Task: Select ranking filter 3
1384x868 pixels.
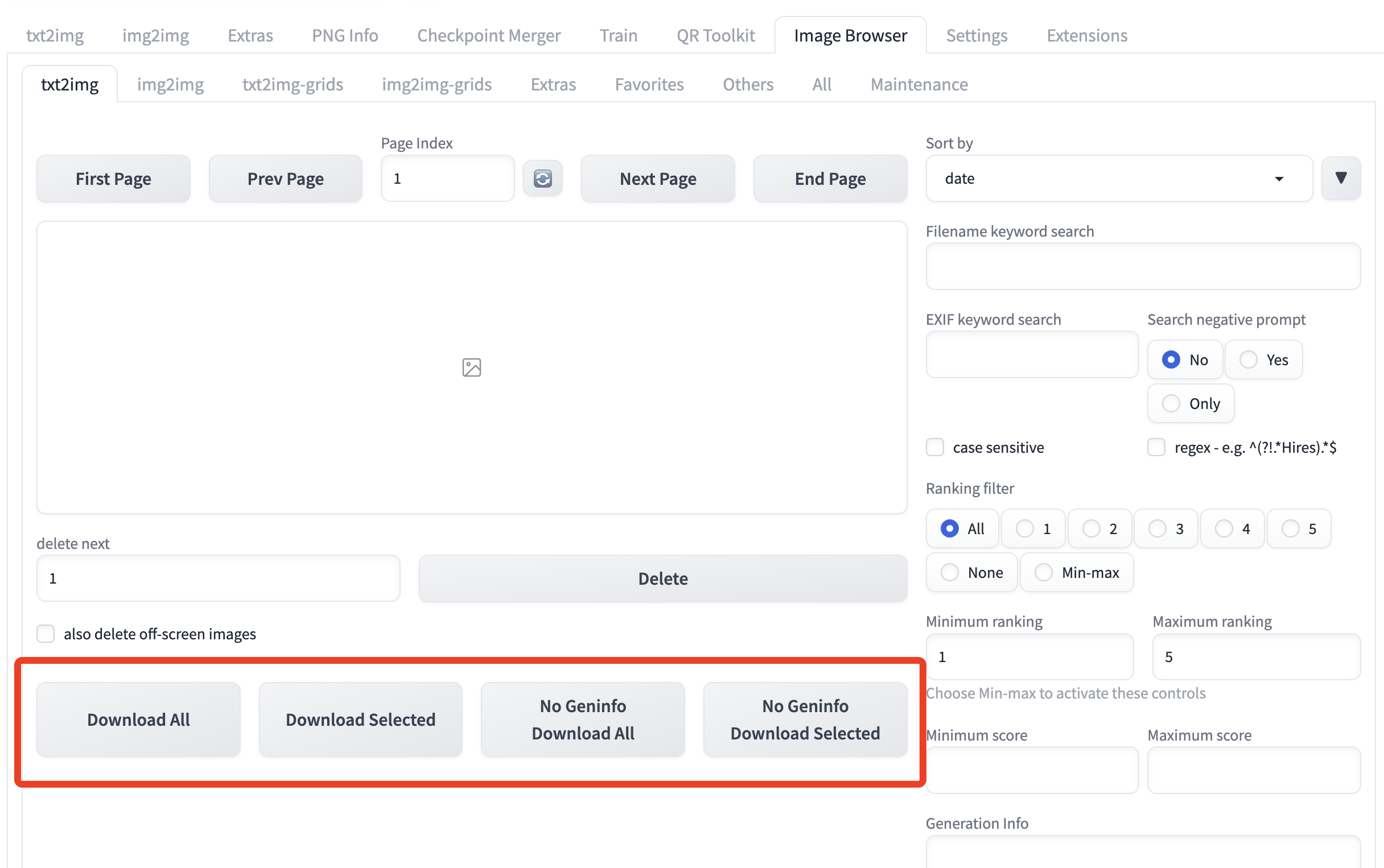Action: pos(1157,529)
